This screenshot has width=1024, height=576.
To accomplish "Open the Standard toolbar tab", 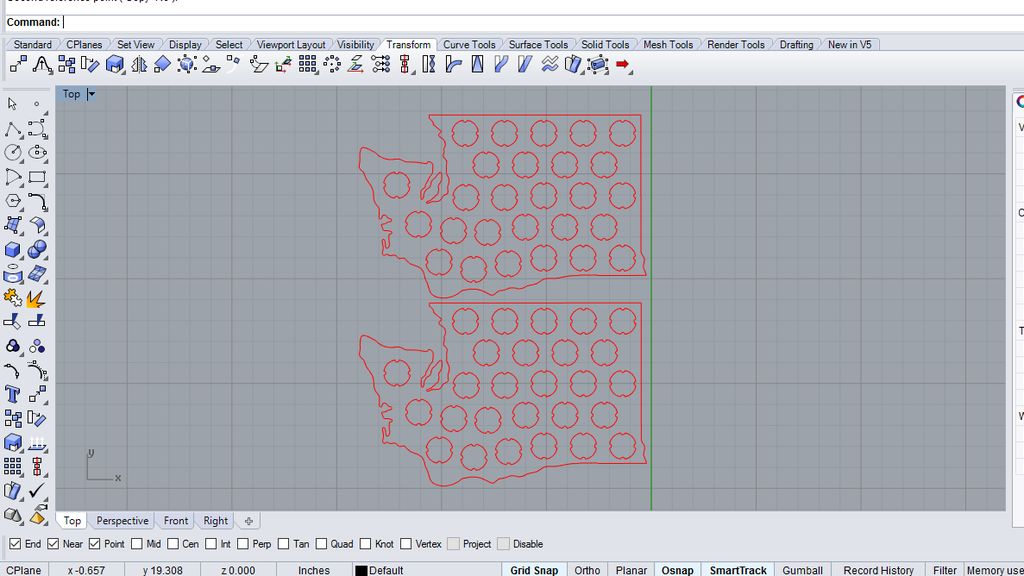I will tap(33, 44).
